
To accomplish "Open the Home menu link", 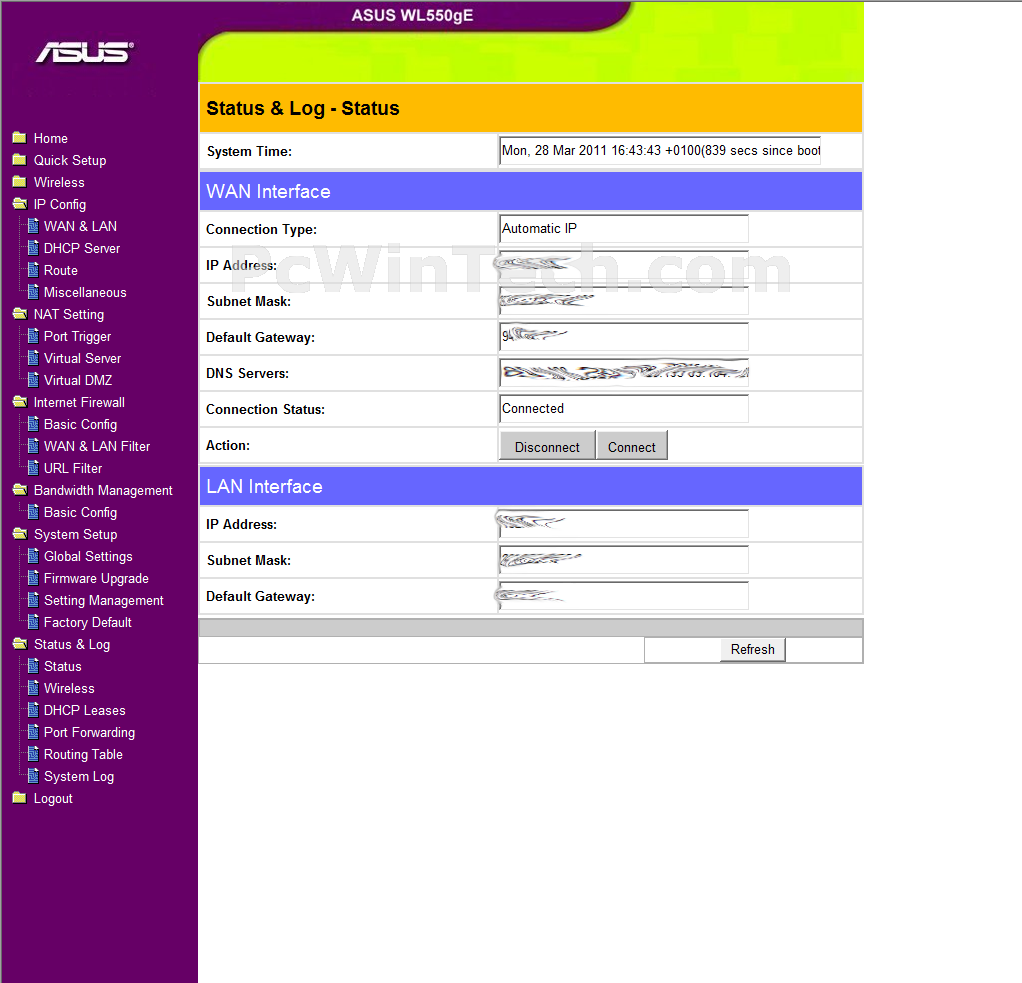I will click(x=51, y=138).
